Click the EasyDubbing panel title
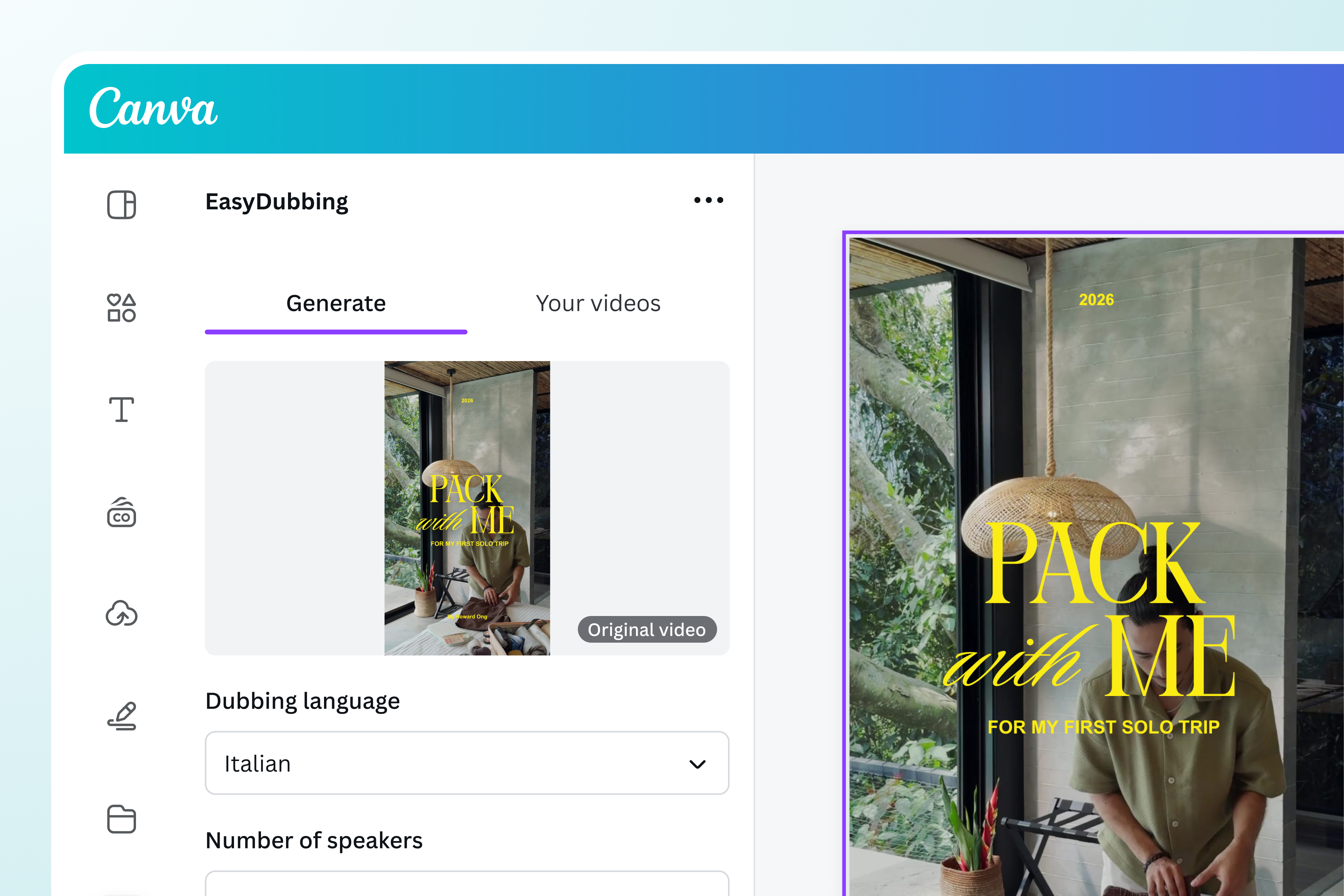The width and height of the screenshot is (1344, 896). point(277,202)
